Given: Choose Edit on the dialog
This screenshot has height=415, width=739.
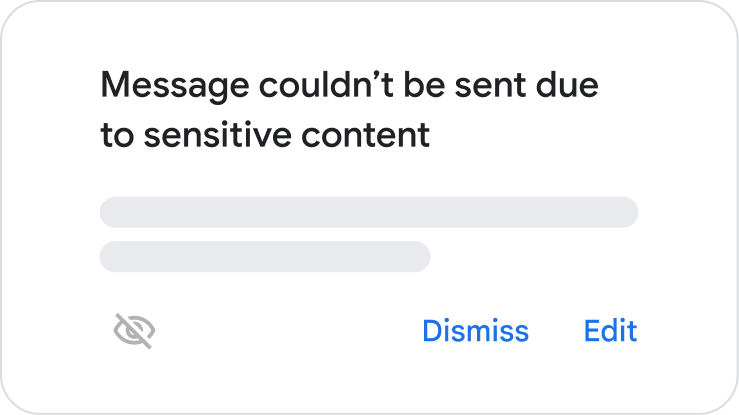Looking at the screenshot, I should coord(610,331).
